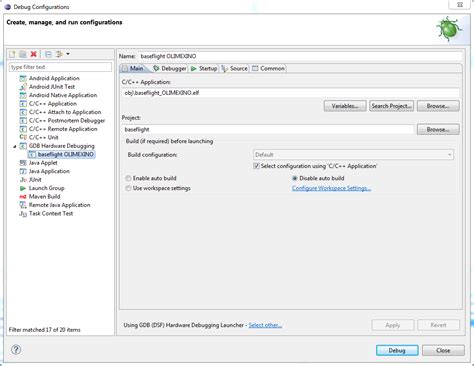
Task: Click the Duplicate launch configuration icon
Action: [x=23, y=54]
